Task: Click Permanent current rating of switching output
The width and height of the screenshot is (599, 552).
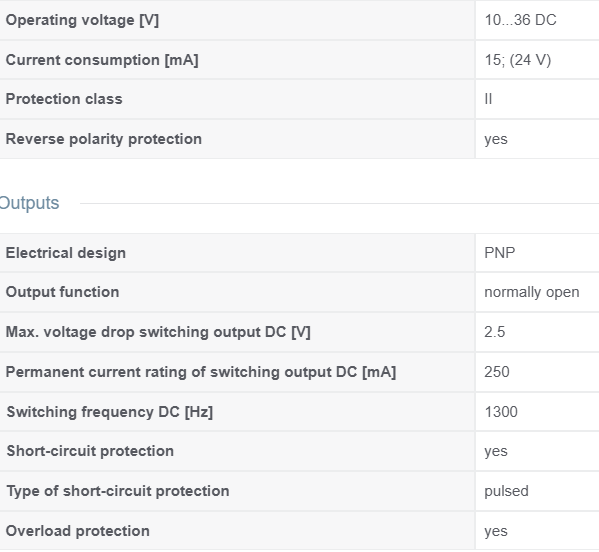Action: [201, 372]
